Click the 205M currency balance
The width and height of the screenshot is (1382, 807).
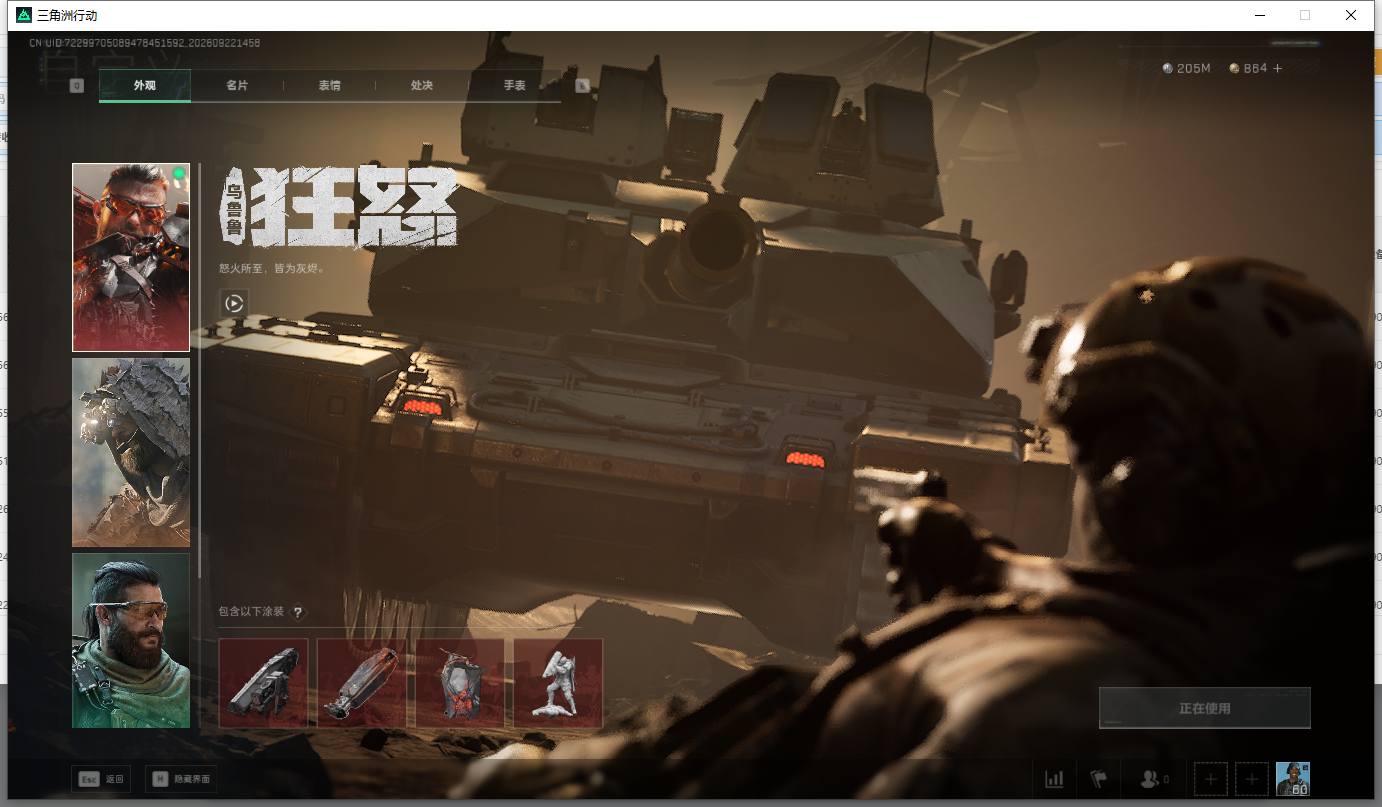(x=1187, y=68)
